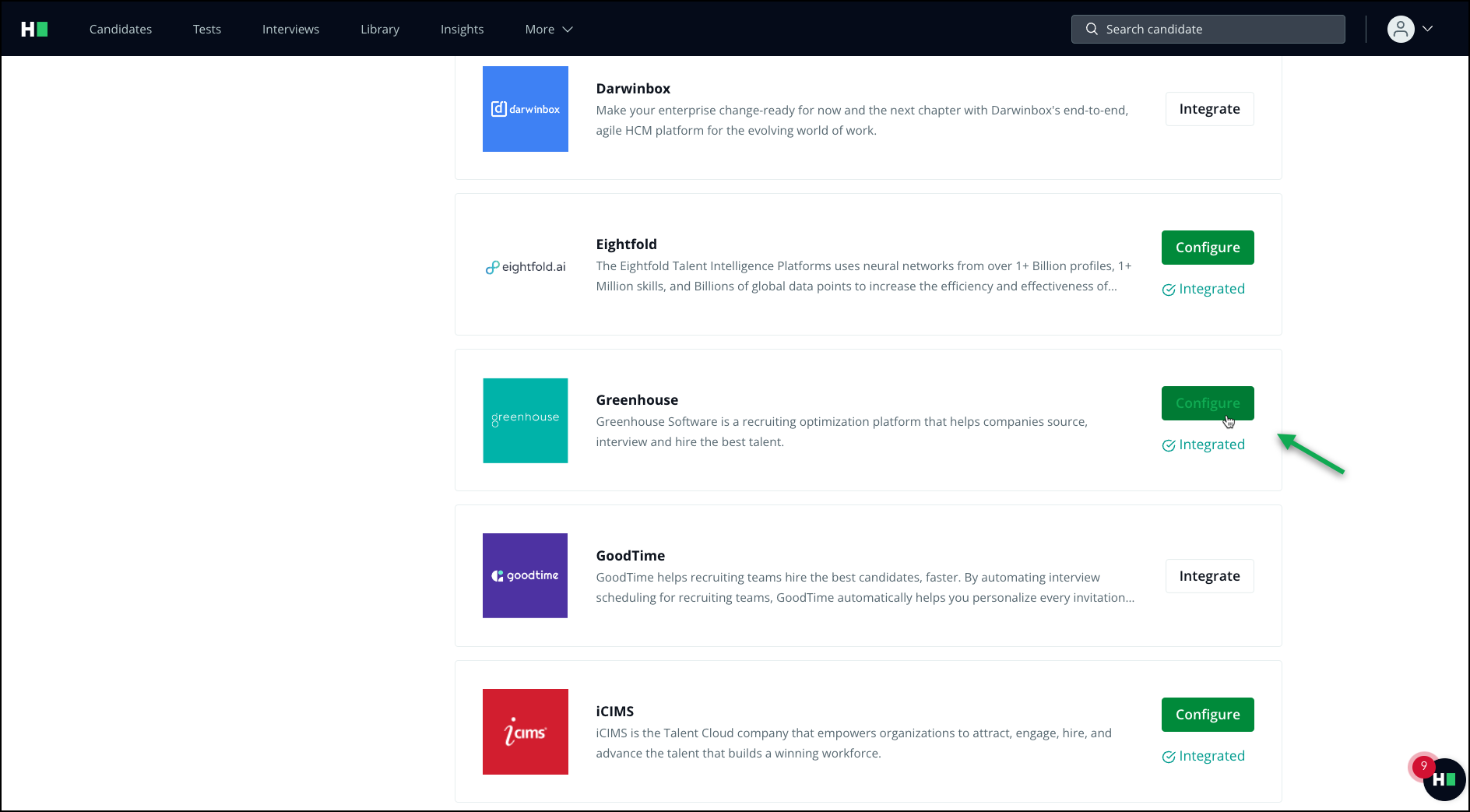Click the notification badge showing 9
The image size is (1470, 812).
coord(1424,766)
